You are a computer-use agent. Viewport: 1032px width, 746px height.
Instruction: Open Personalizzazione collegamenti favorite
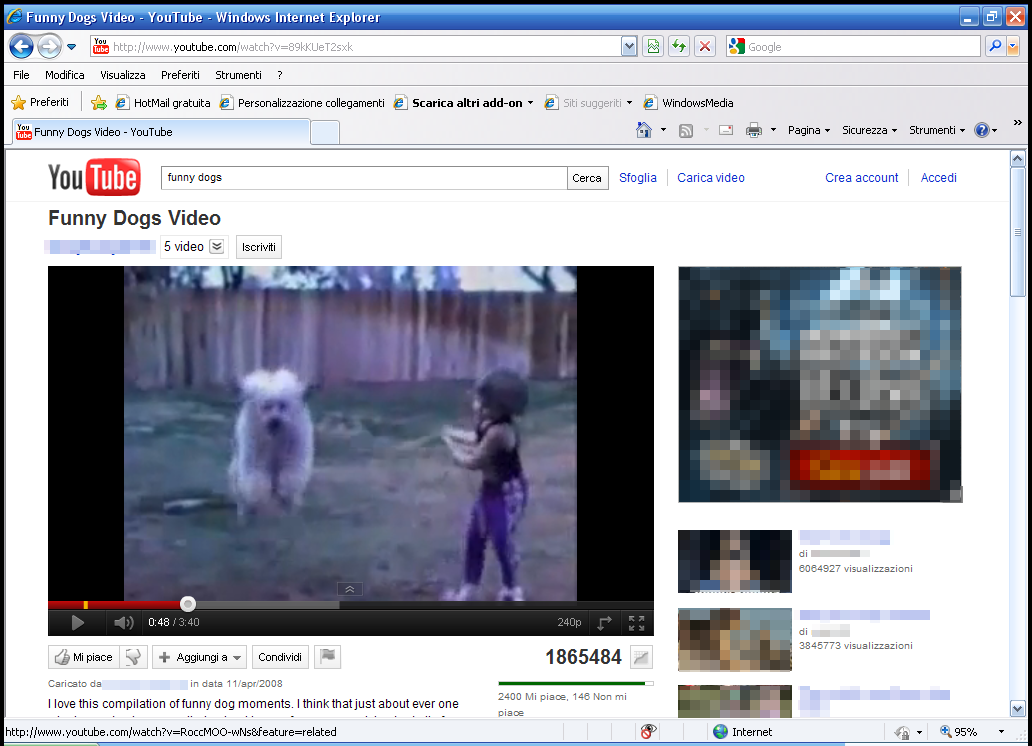pyautogui.click(x=302, y=103)
